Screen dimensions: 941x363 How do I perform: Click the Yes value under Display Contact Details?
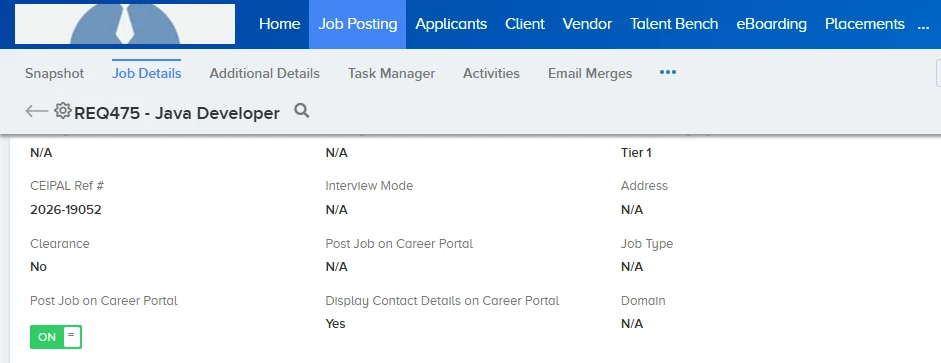(335, 324)
